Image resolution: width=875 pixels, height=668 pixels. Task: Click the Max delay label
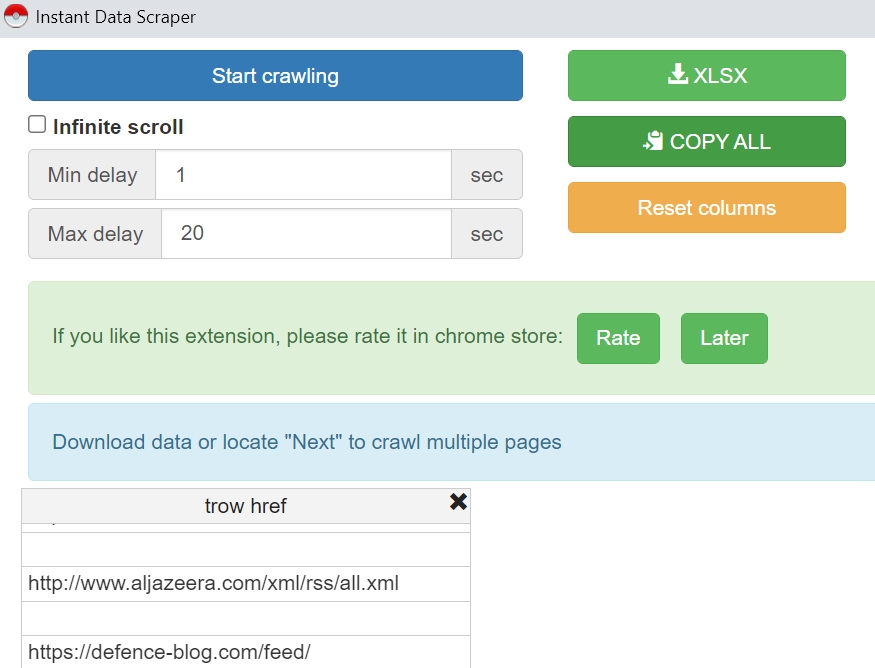[x=95, y=234]
